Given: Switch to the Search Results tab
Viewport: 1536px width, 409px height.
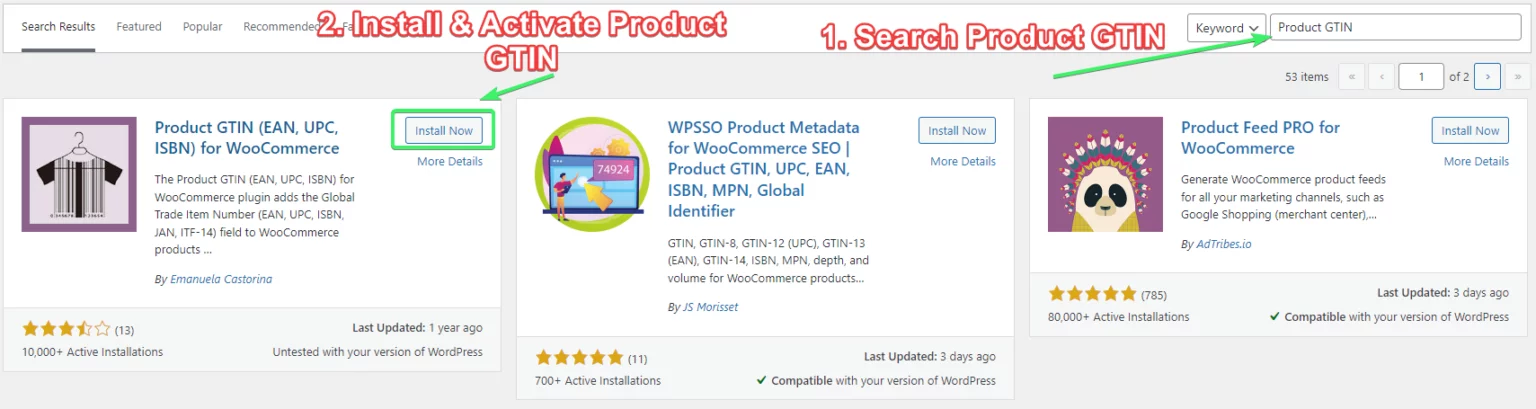Looking at the screenshot, I should coord(58,27).
